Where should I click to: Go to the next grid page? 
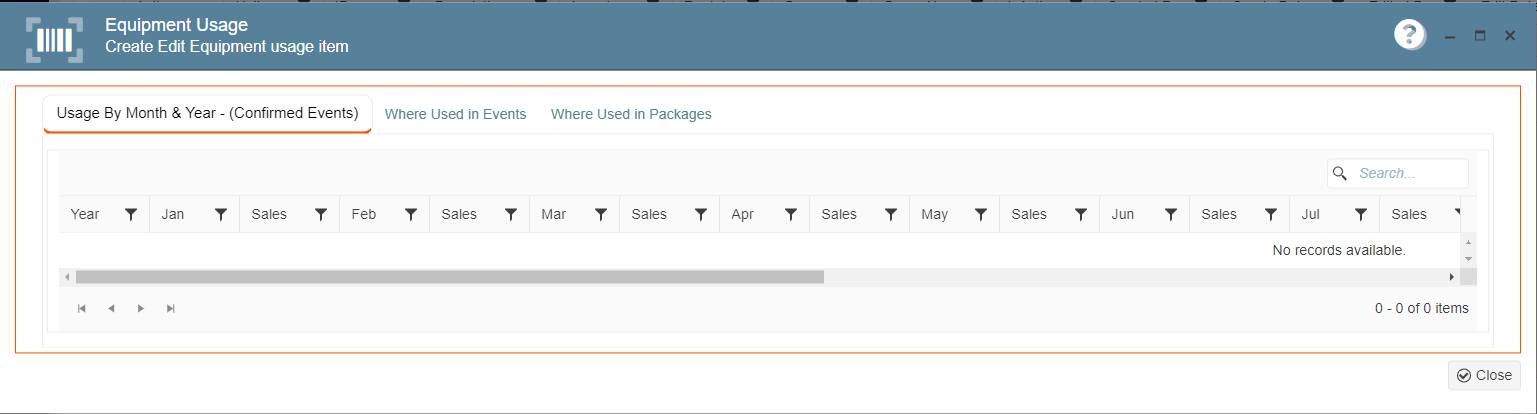tap(141, 308)
